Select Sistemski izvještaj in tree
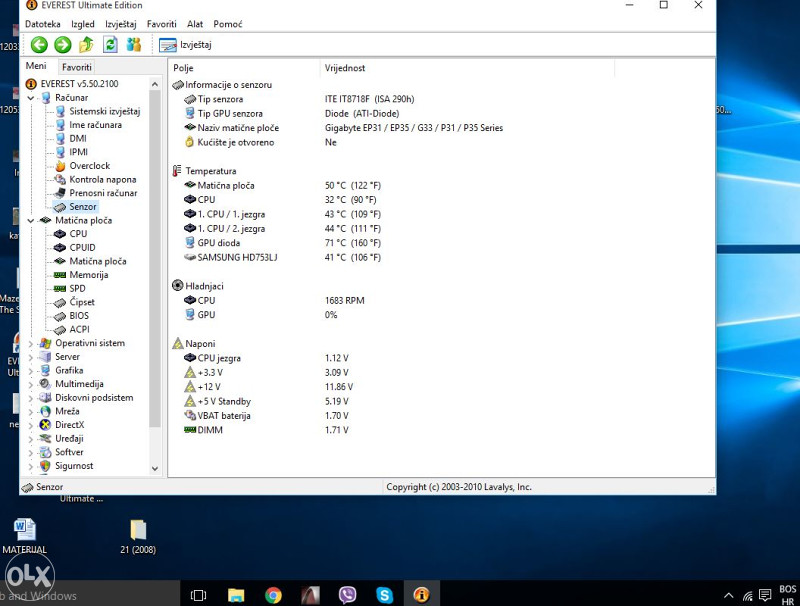800x606 pixels. pos(105,111)
